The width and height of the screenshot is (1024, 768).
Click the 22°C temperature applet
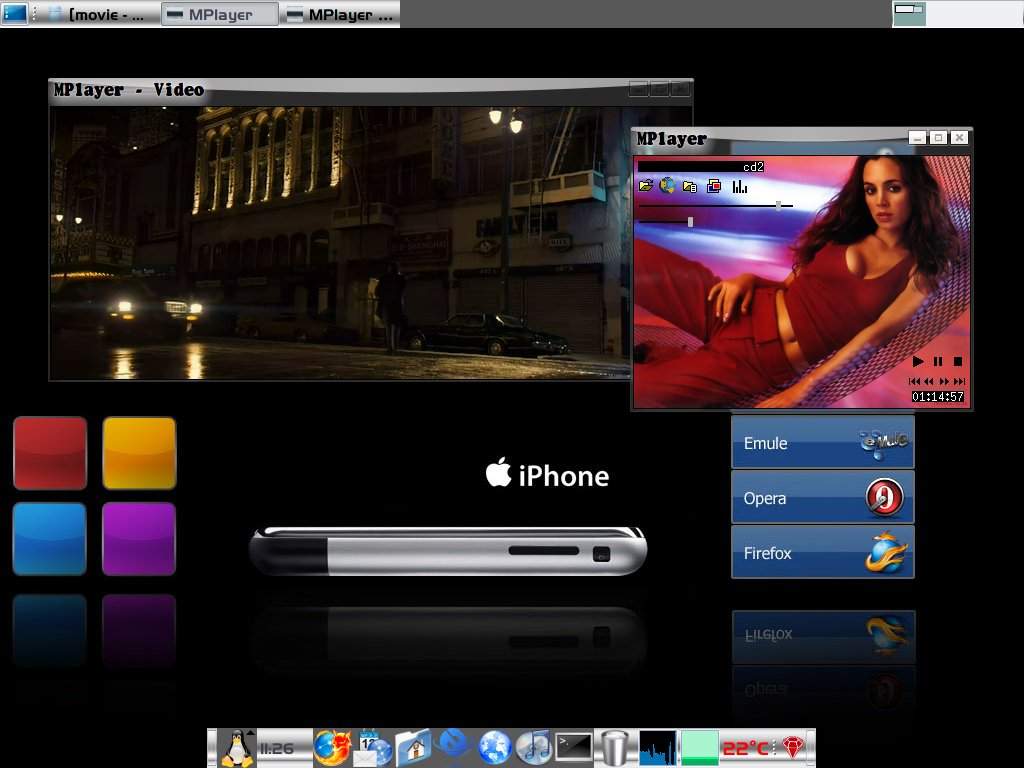(x=745, y=748)
